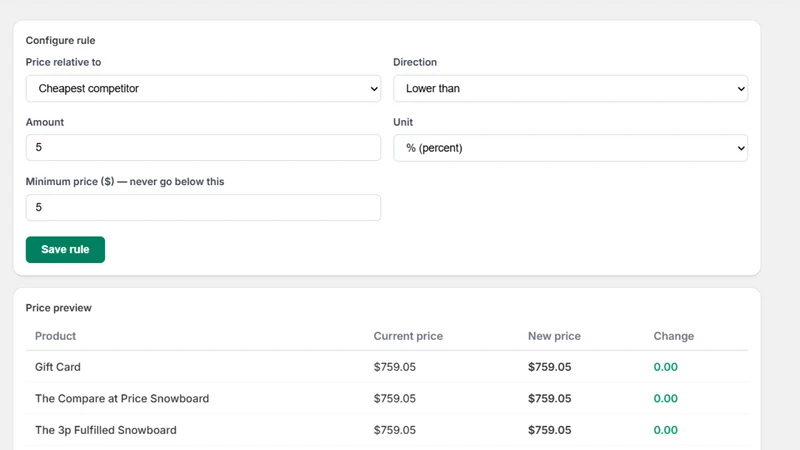Click The 3p Fulfilled Snowboard row name

106,430
